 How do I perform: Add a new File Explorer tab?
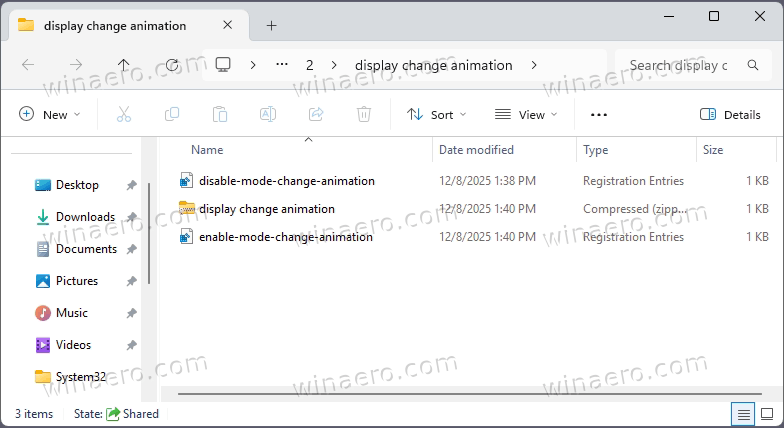point(272,26)
